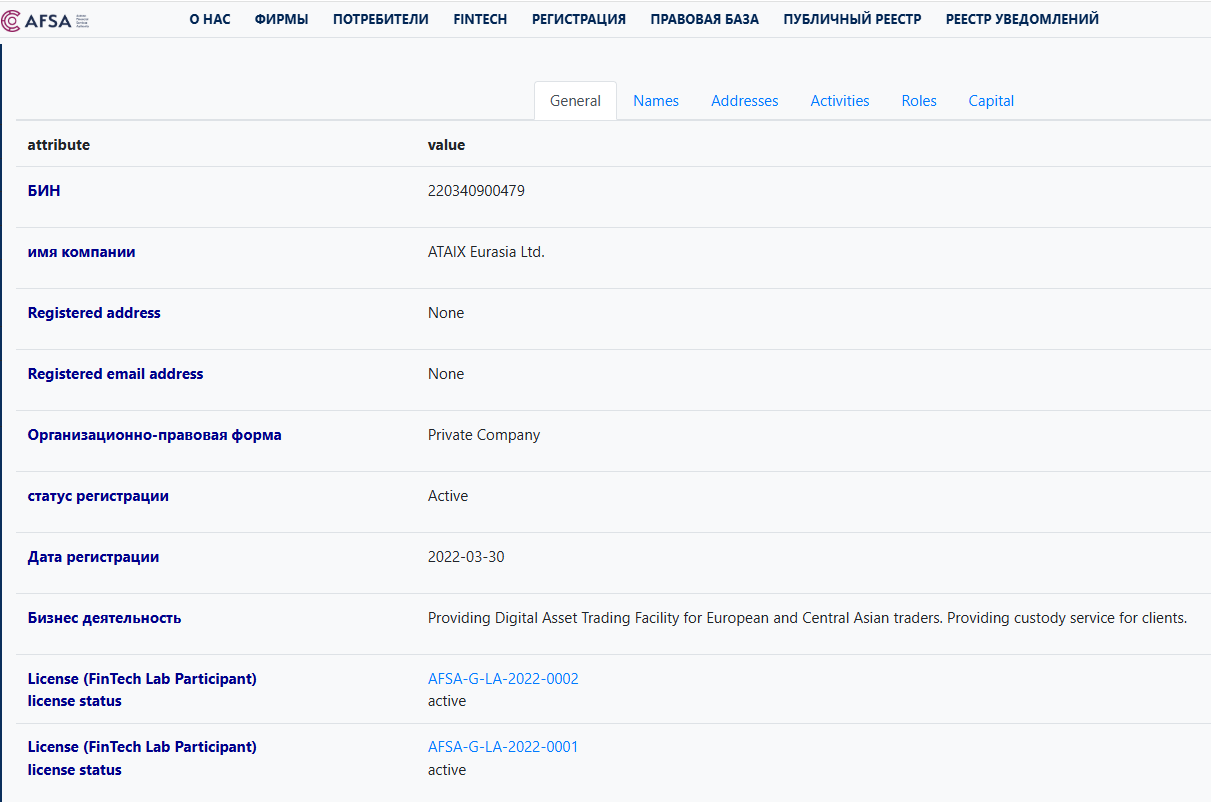Click the Registered email address label

click(x=116, y=374)
